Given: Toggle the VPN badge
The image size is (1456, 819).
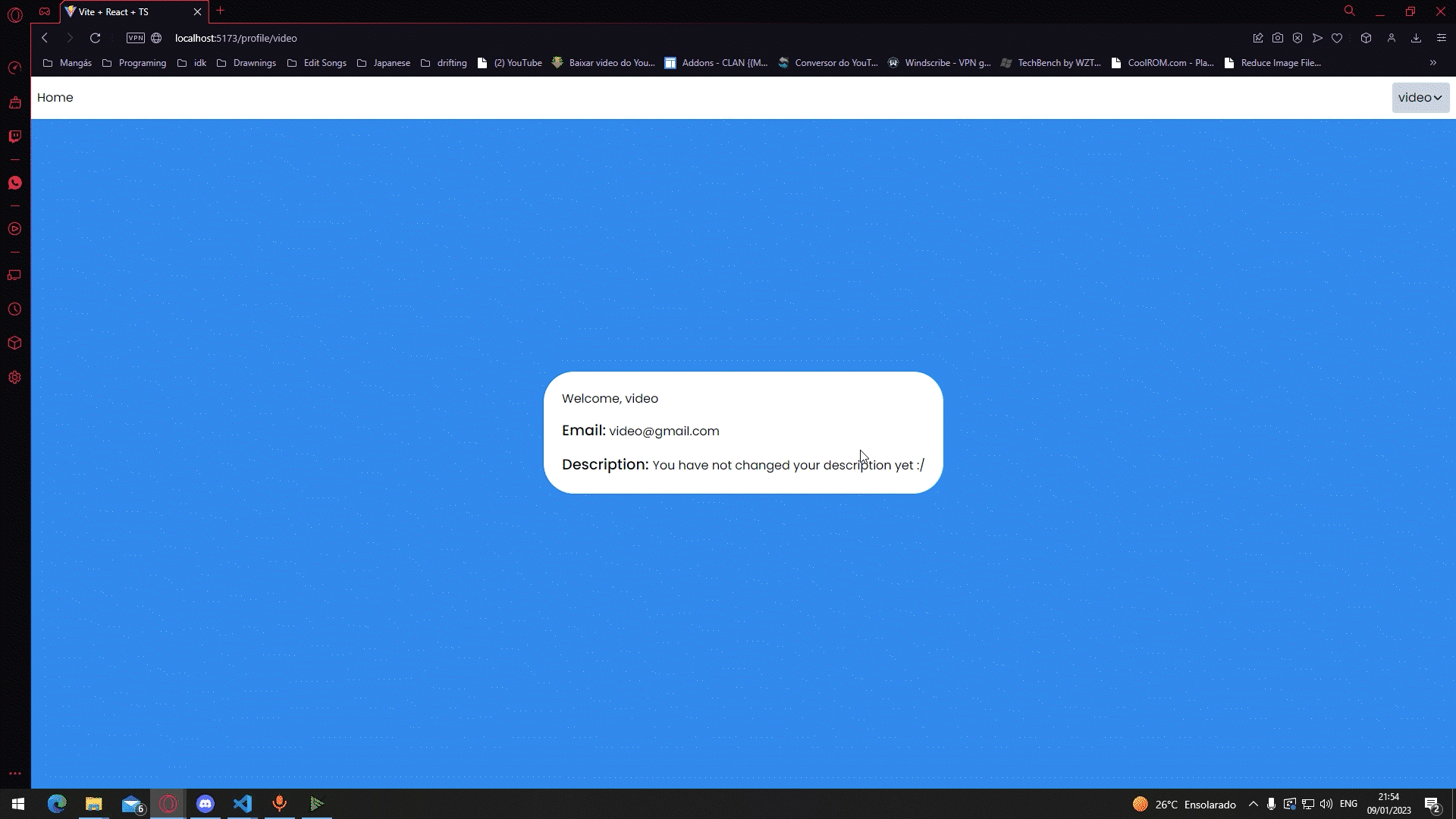Looking at the screenshot, I should pyautogui.click(x=136, y=38).
